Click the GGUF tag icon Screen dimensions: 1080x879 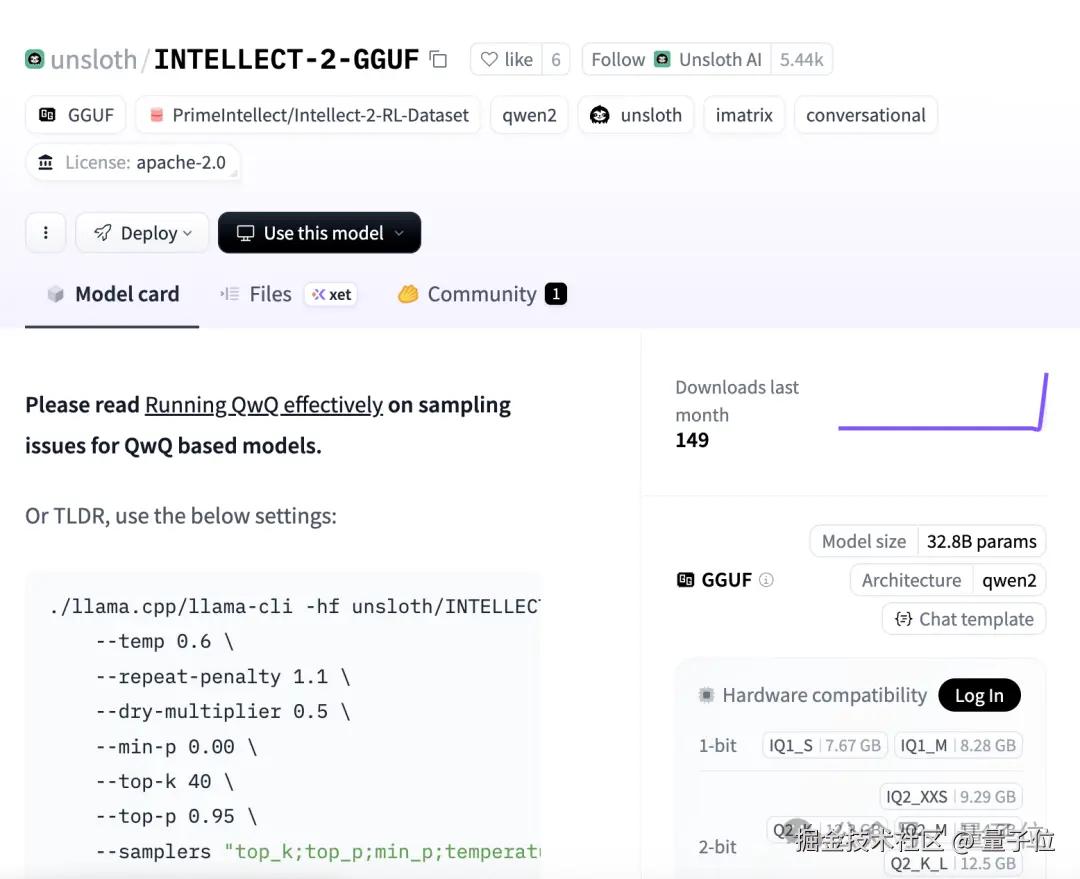click(x=47, y=115)
